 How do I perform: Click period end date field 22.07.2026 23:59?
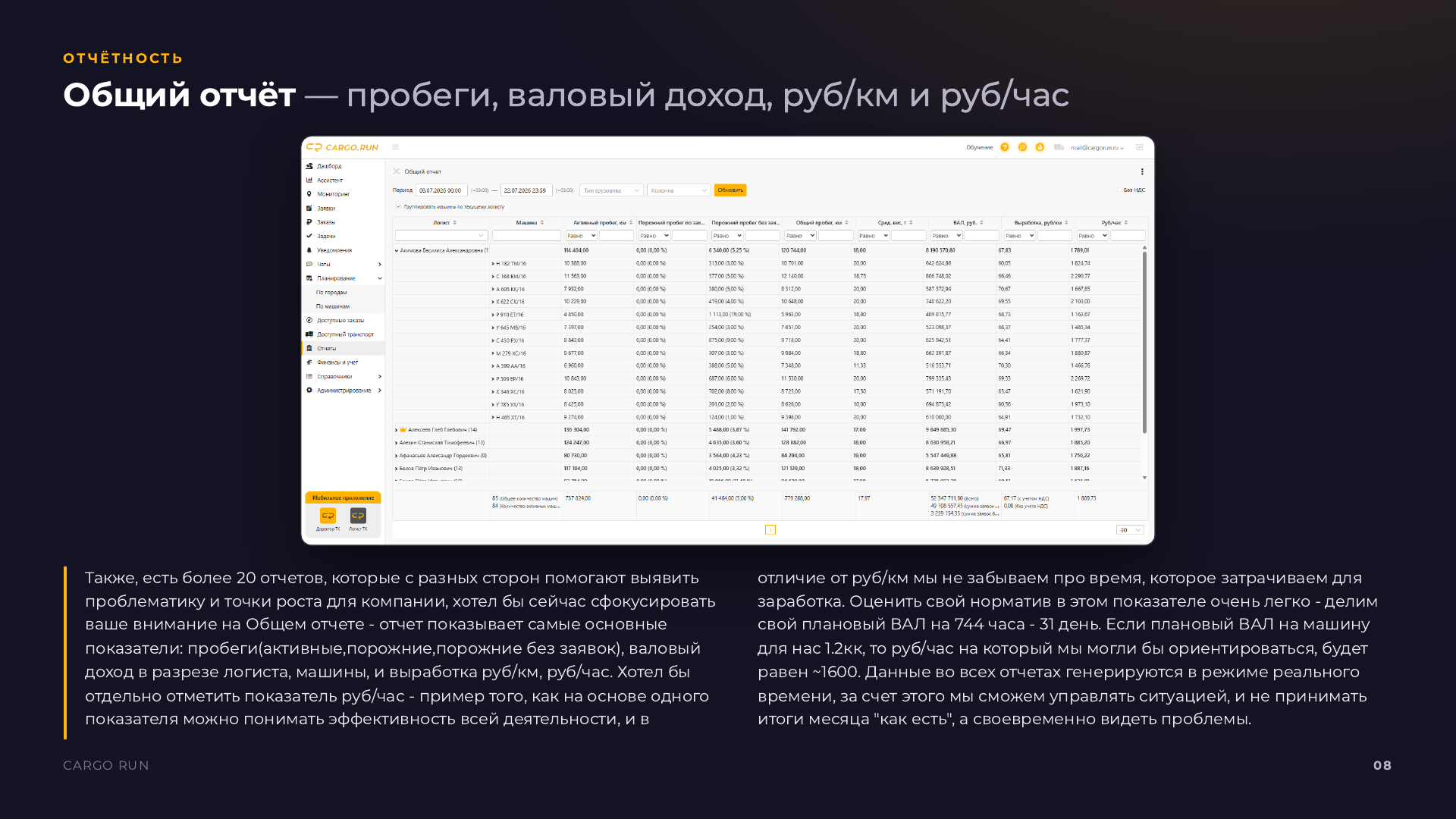pyautogui.click(x=526, y=190)
